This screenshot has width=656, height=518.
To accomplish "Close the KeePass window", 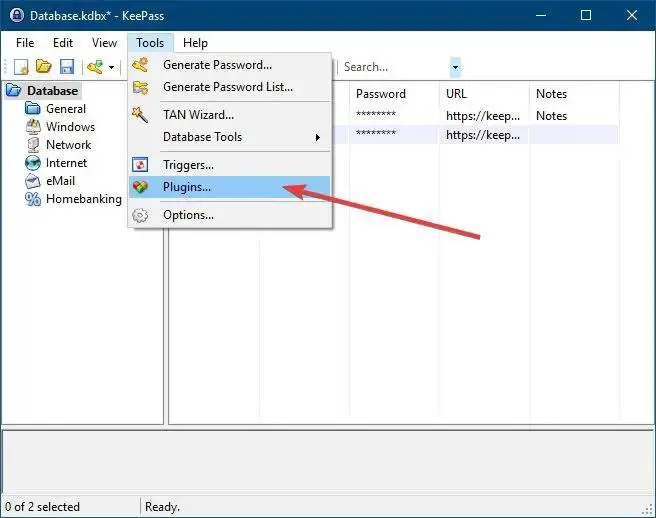I will click(x=632, y=15).
